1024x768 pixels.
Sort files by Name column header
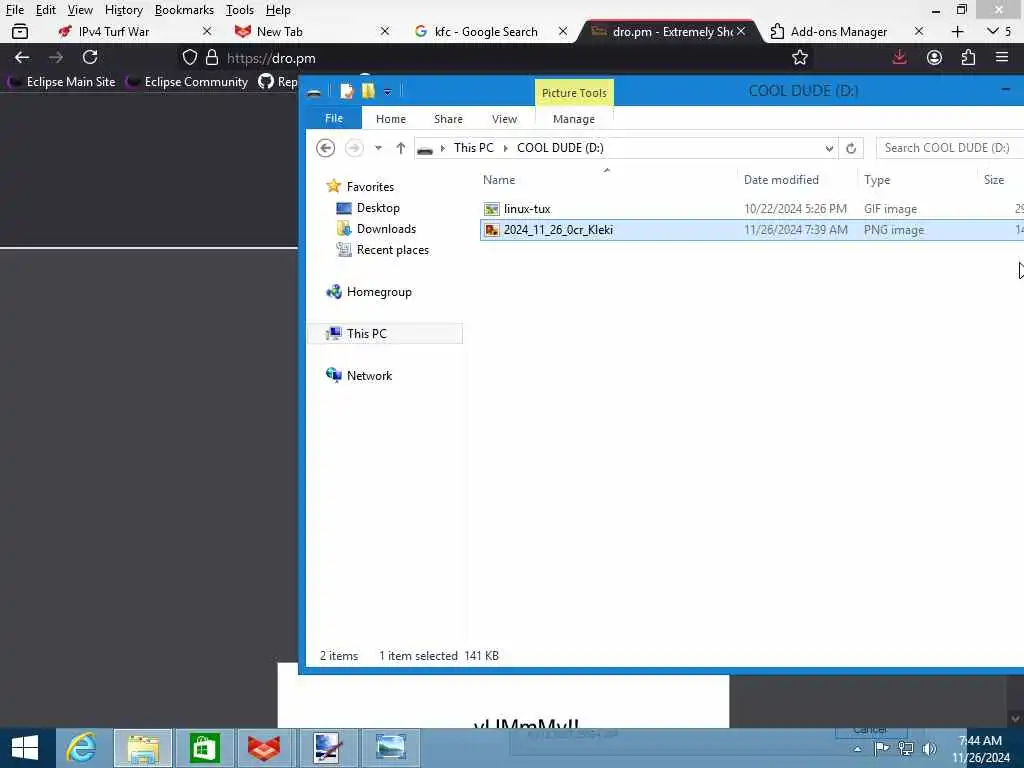point(499,180)
